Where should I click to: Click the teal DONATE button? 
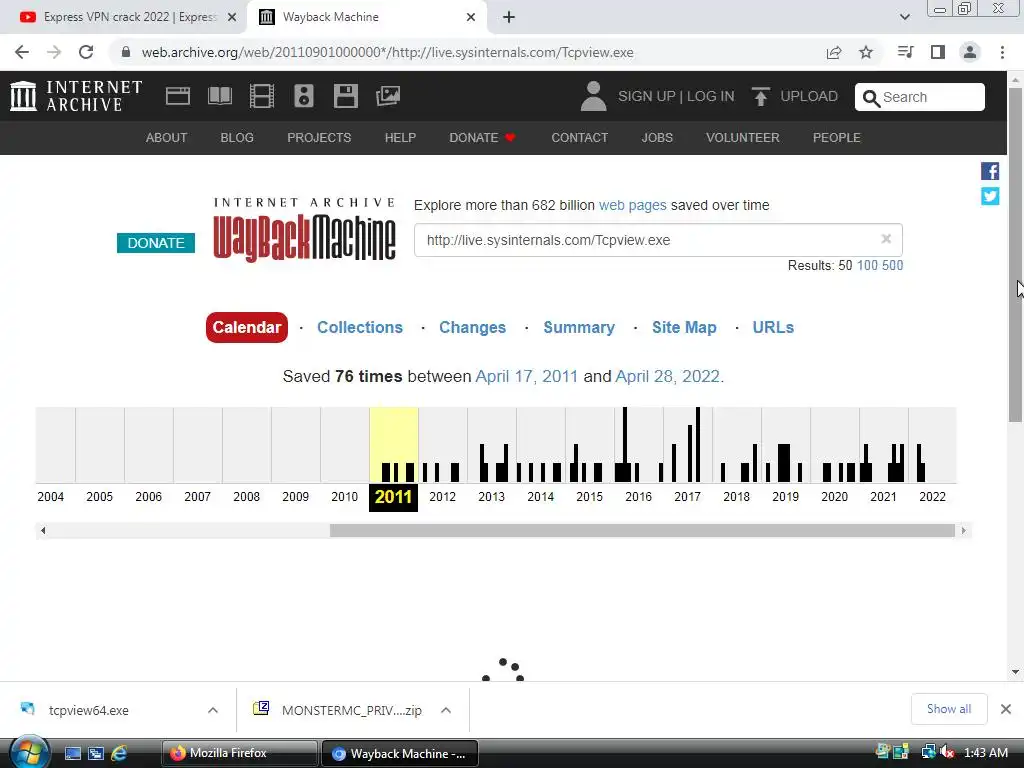(156, 243)
